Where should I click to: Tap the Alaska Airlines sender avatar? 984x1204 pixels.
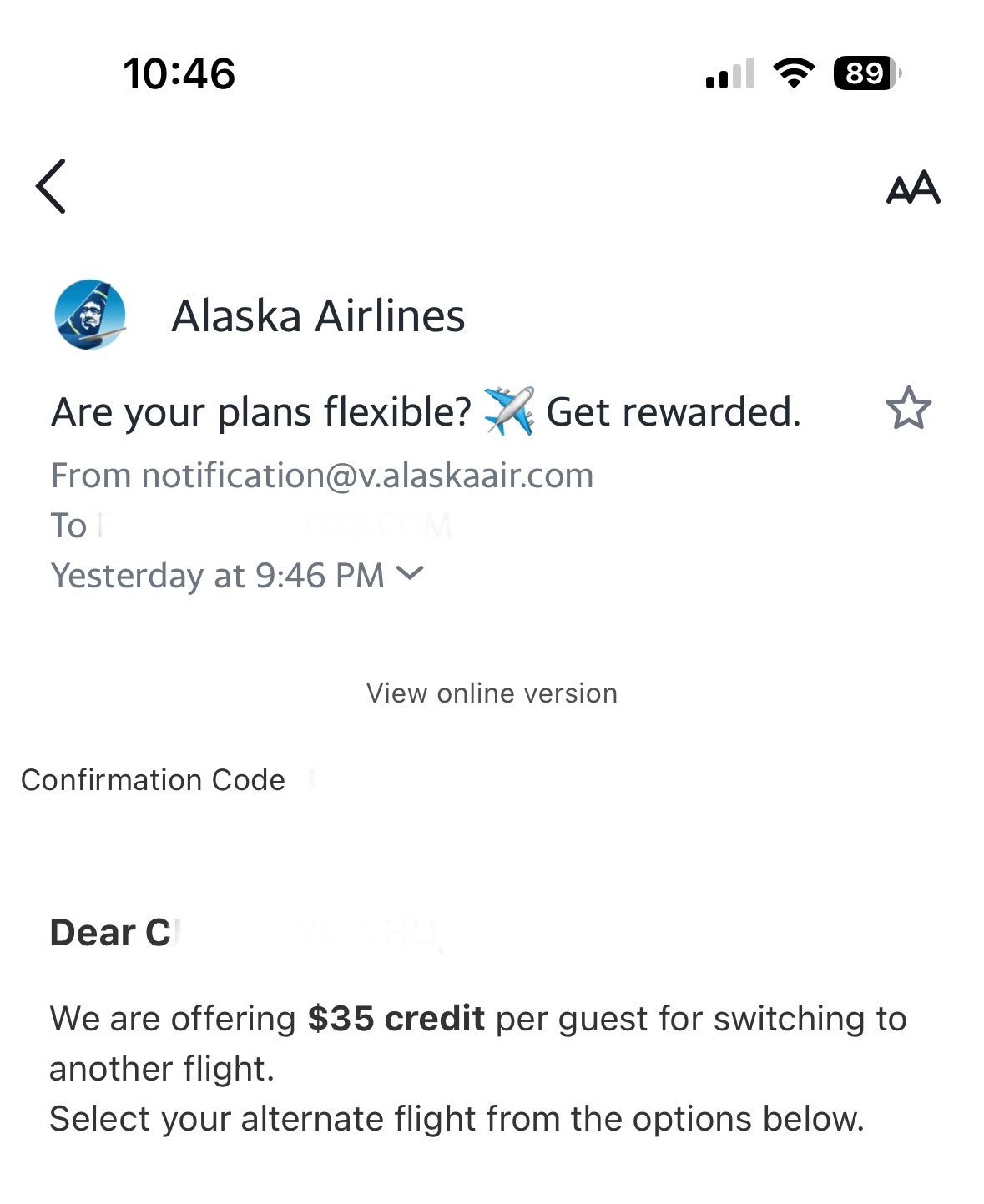tap(90, 315)
